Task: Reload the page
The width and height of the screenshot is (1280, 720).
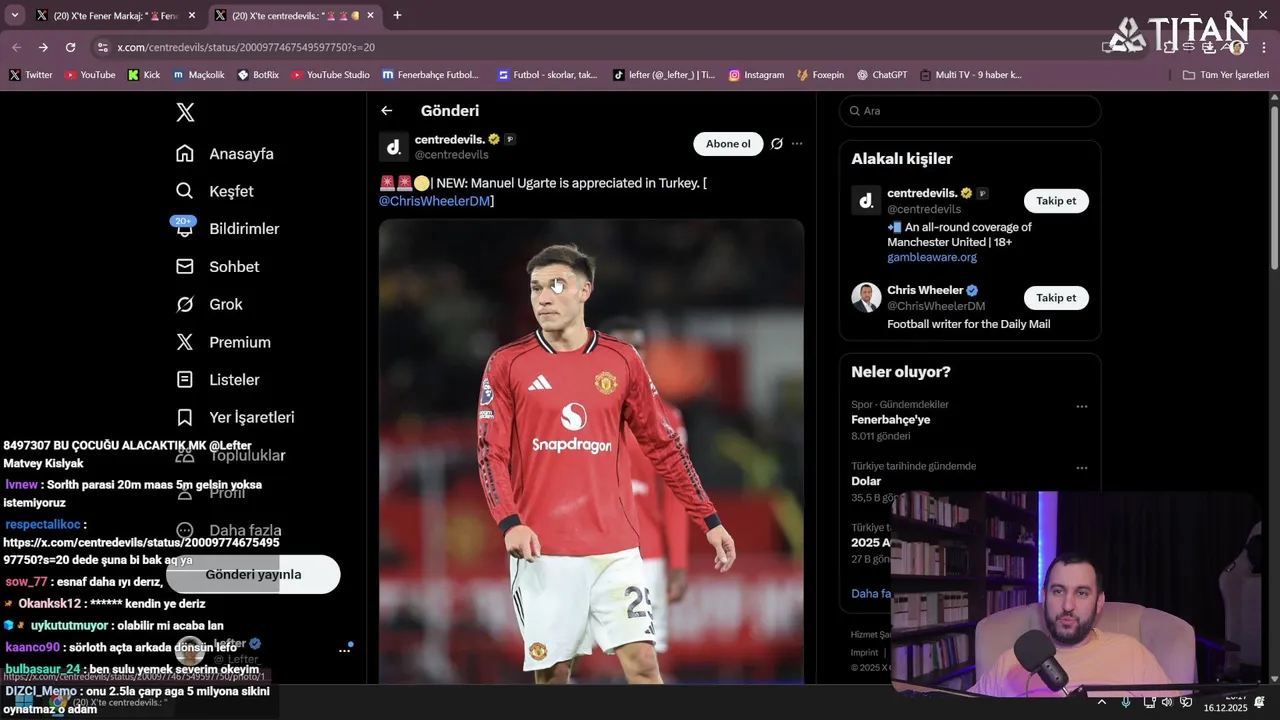Action: [x=70, y=47]
